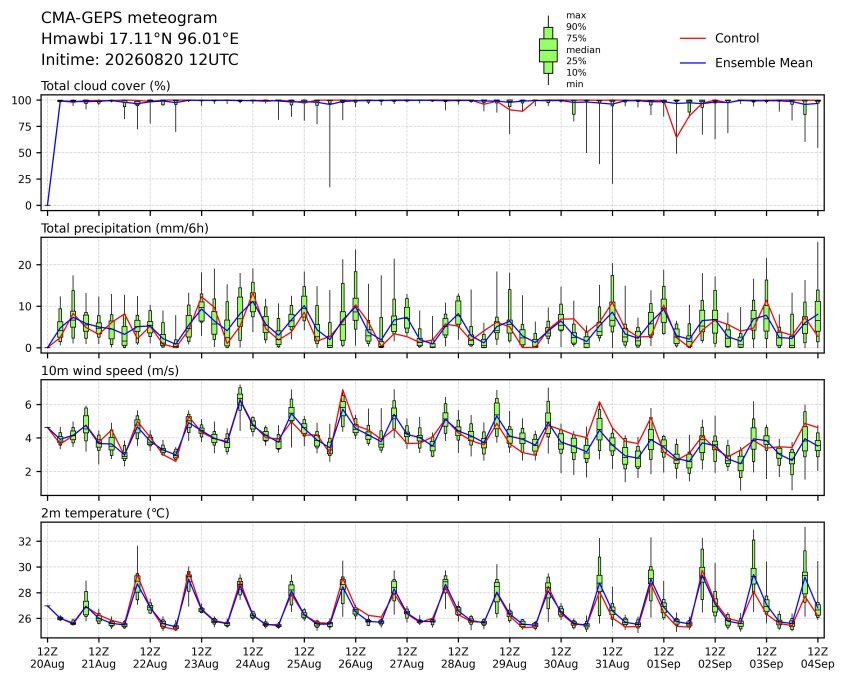846x681 pixels.
Task: Click the '32' tick on temperature axis
Action: tap(26, 541)
